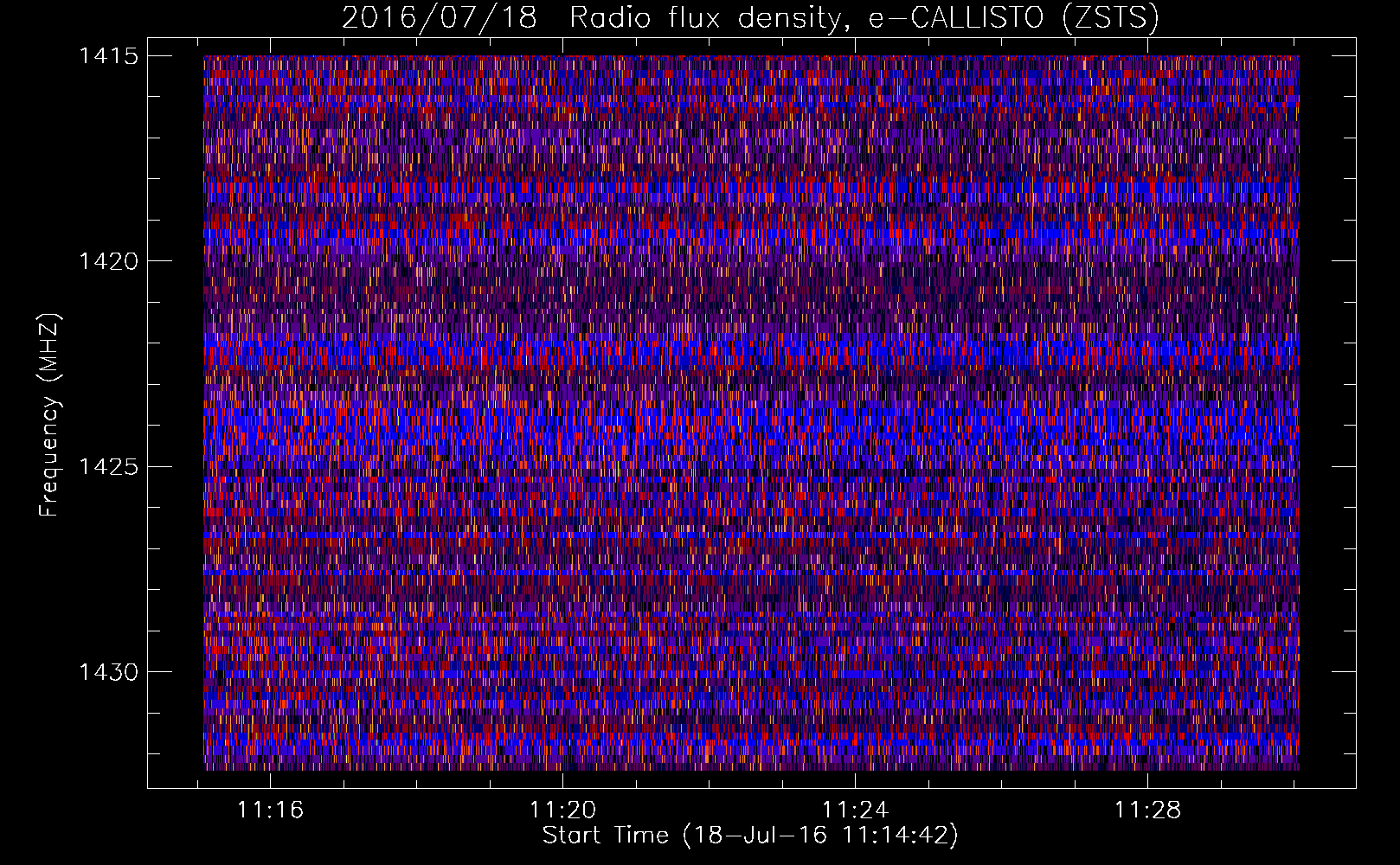The width and height of the screenshot is (1400, 865).
Task: Click the 11:20 time axis label
Action: click(563, 810)
